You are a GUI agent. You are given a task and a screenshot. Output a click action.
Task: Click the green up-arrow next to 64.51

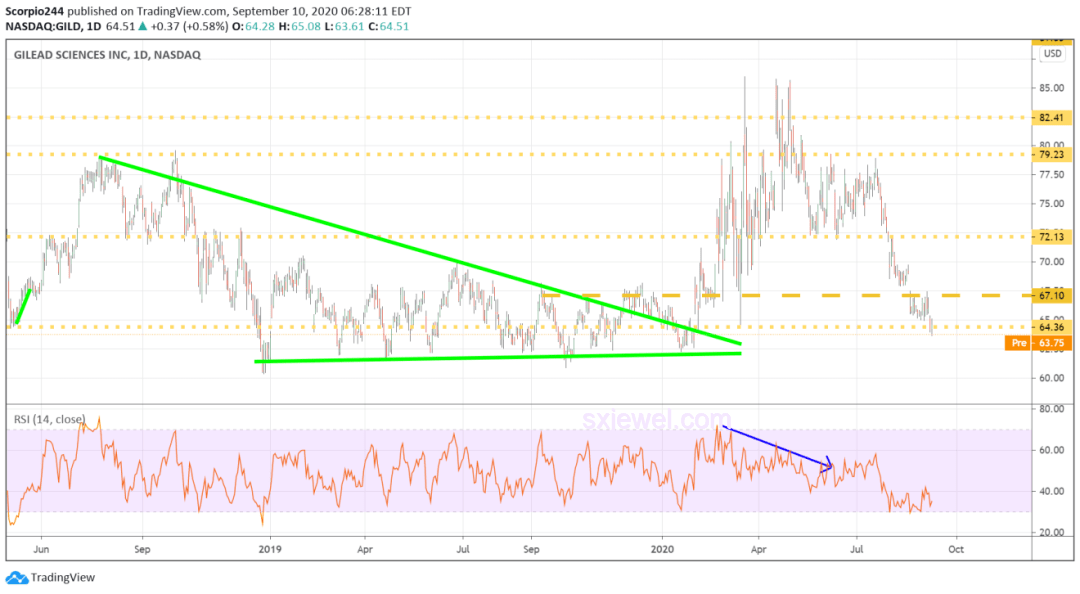coord(143,26)
